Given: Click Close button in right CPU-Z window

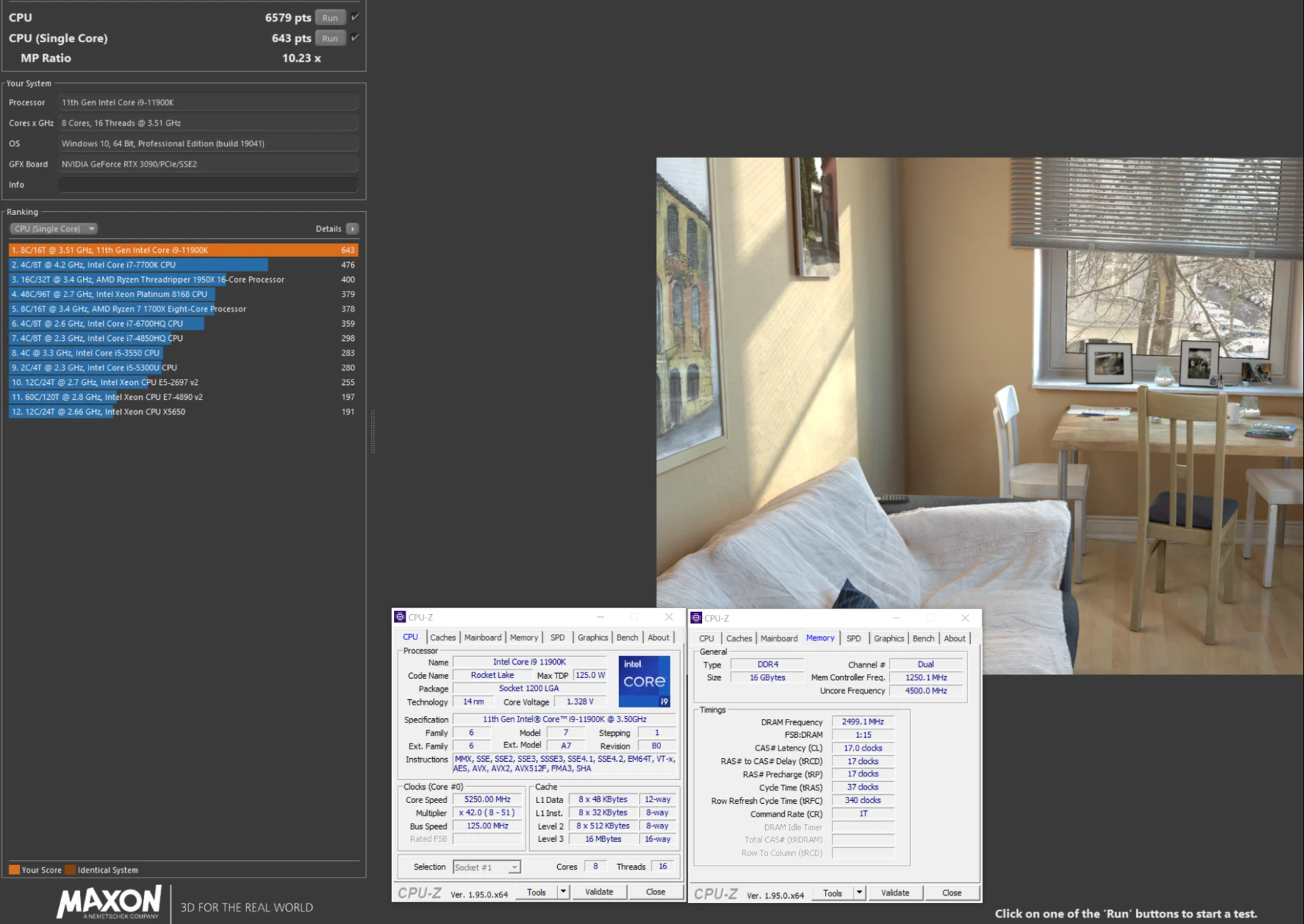Looking at the screenshot, I should (952, 893).
